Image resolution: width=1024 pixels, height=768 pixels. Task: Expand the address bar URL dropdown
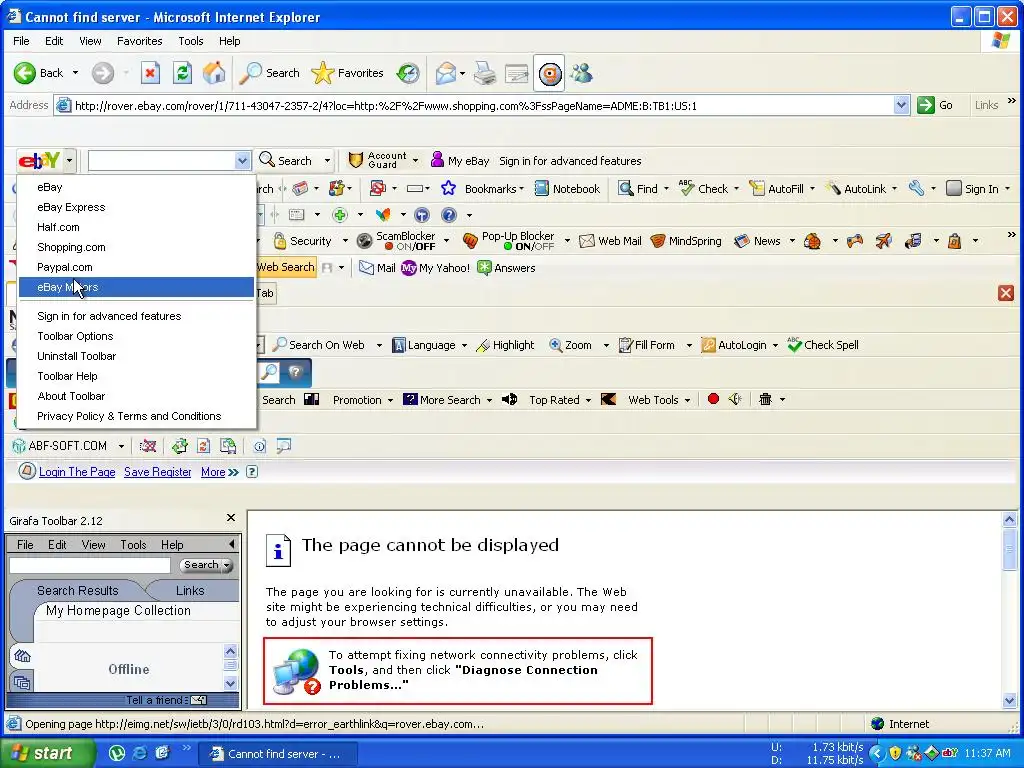click(901, 105)
